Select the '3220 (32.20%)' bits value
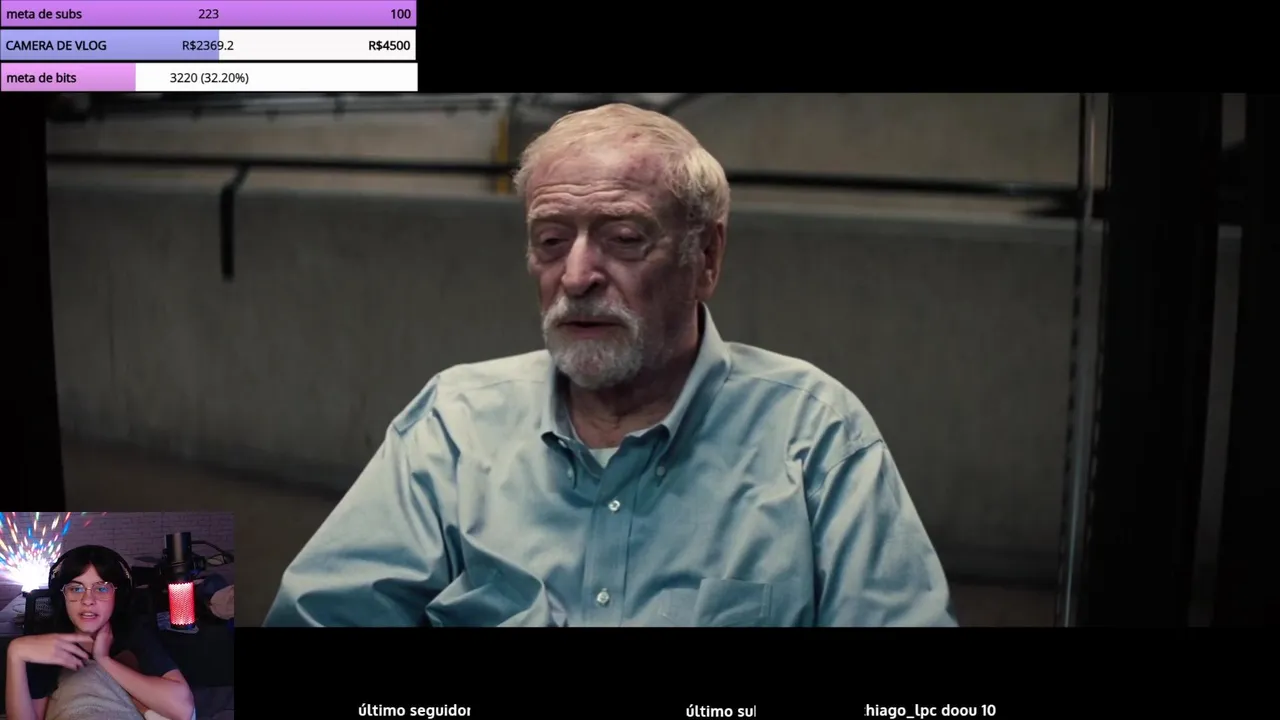Screen dimensions: 1280x720 tap(209, 77)
